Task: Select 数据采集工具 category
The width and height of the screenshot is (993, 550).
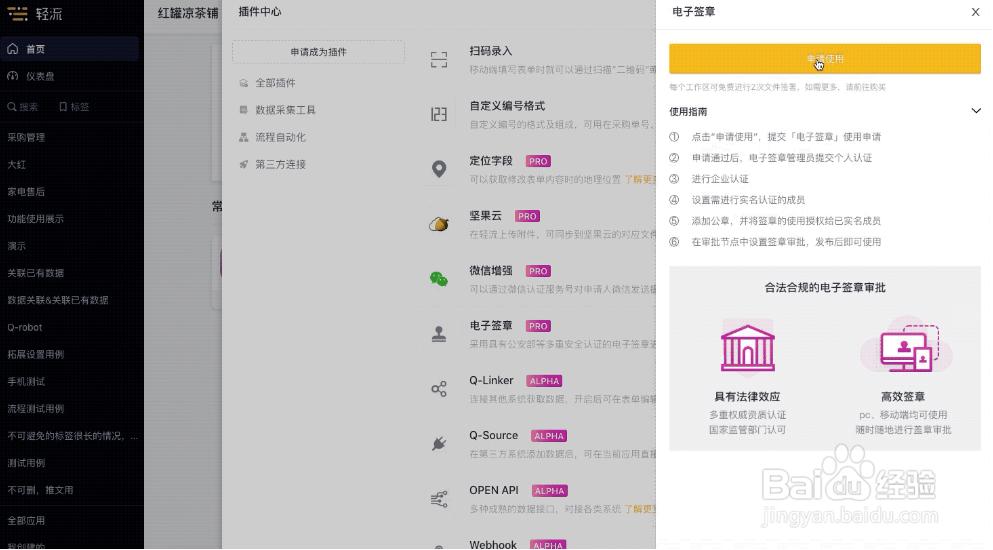Action: pyautogui.click(x=285, y=110)
